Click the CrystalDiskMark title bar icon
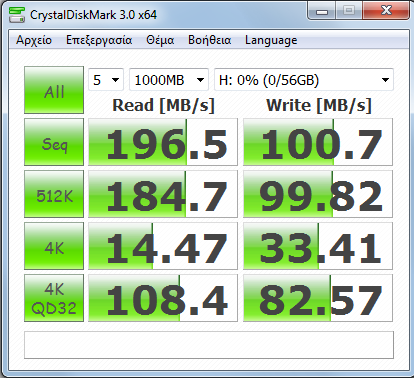This screenshot has width=416, height=379. coord(17,14)
